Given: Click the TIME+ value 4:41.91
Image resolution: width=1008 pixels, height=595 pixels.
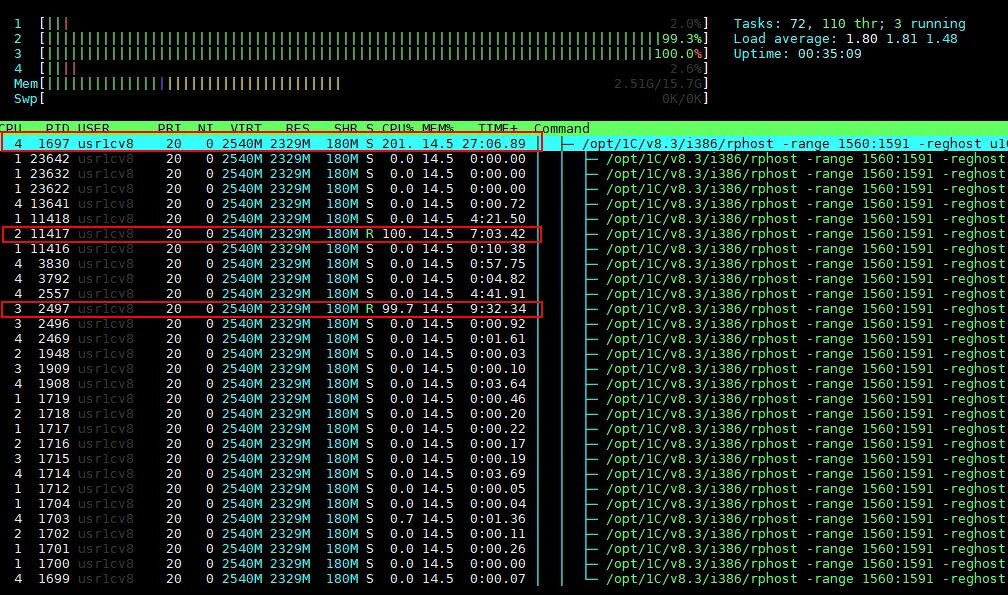Looking at the screenshot, I should click(x=498, y=294).
